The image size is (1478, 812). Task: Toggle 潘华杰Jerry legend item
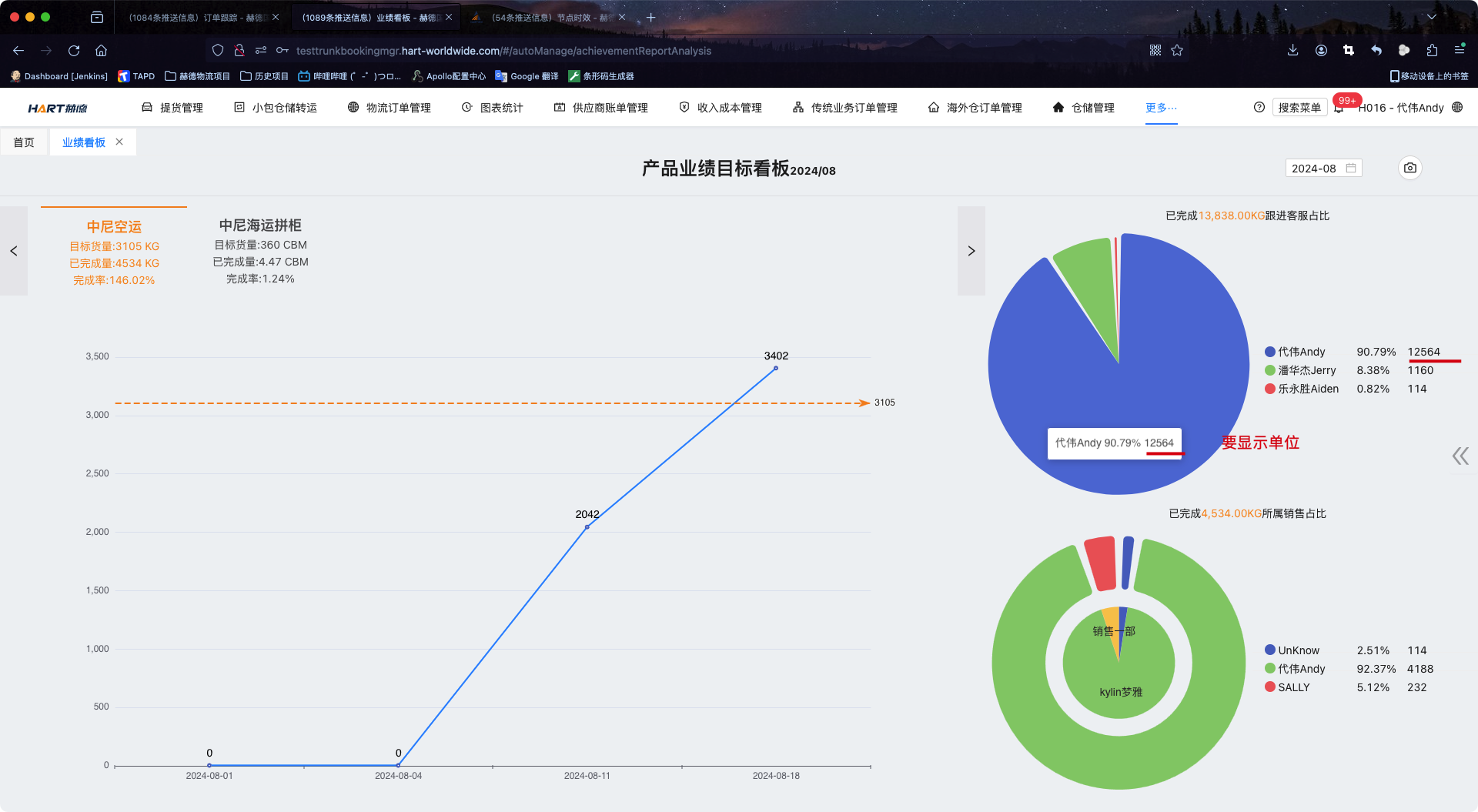point(1306,370)
